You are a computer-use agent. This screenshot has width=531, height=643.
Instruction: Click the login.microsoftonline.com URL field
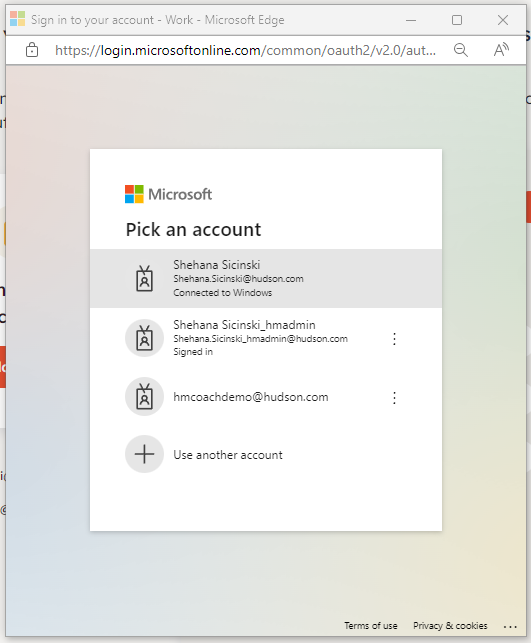245,50
